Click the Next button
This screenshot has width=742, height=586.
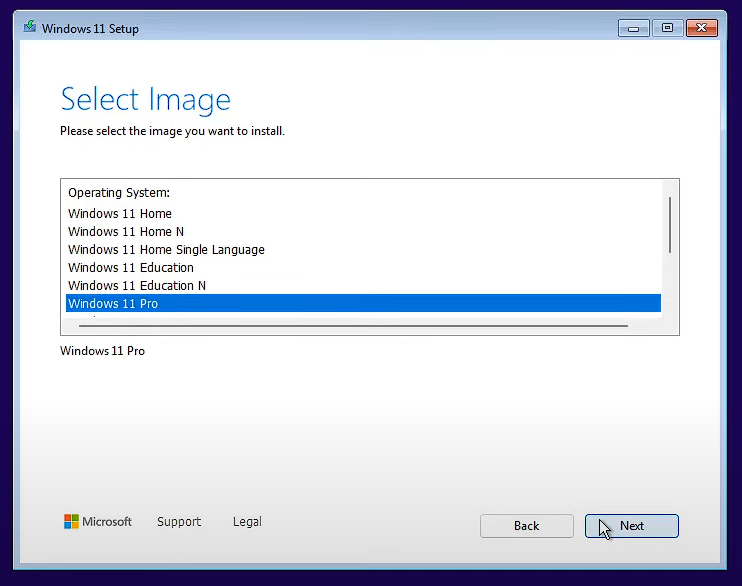point(632,526)
